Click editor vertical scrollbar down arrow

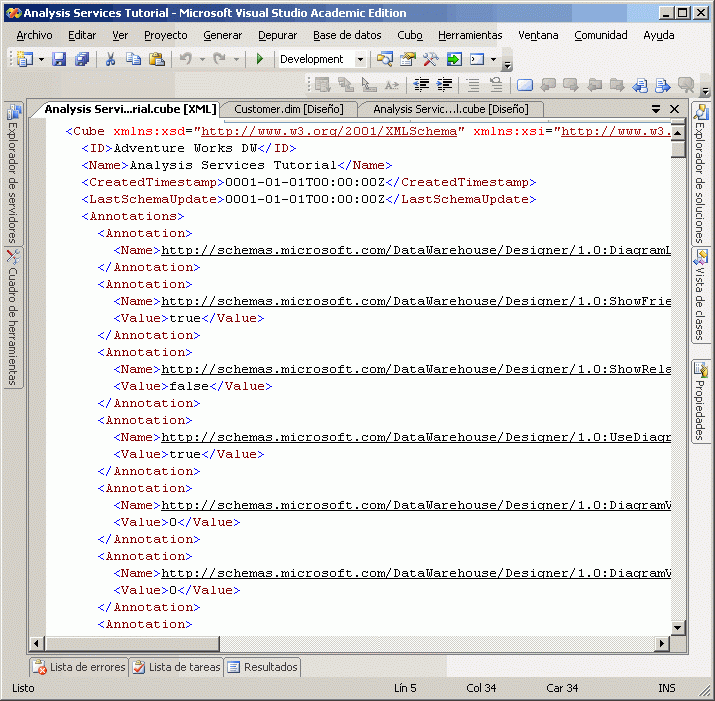(x=678, y=628)
